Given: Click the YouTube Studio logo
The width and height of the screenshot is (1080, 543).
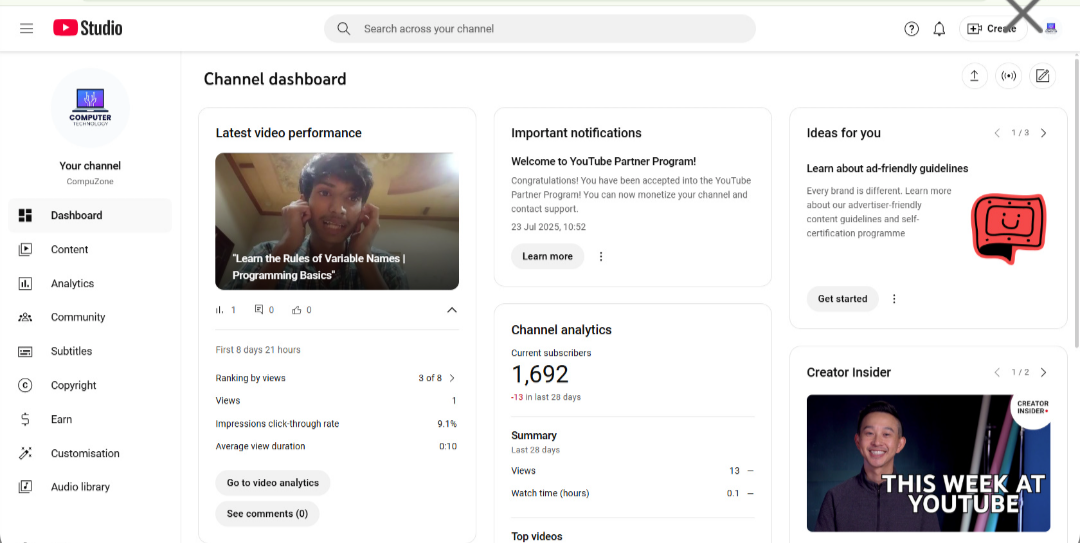Looking at the screenshot, I should pyautogui.click(x=87, y=28).
